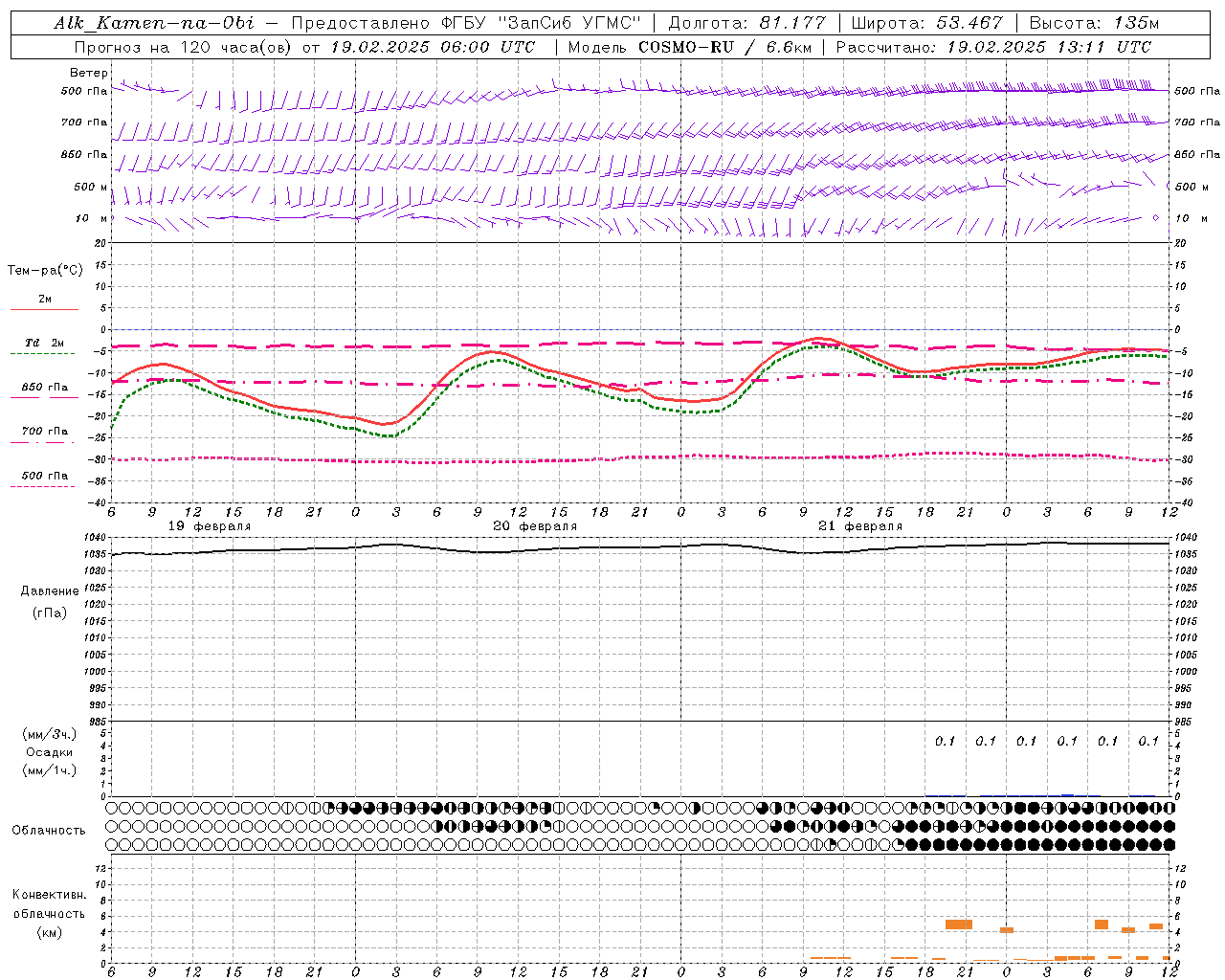Click the "20 февраля" date label
The width and height of the screenshot is (1225, 980).
tap(535, 526)
